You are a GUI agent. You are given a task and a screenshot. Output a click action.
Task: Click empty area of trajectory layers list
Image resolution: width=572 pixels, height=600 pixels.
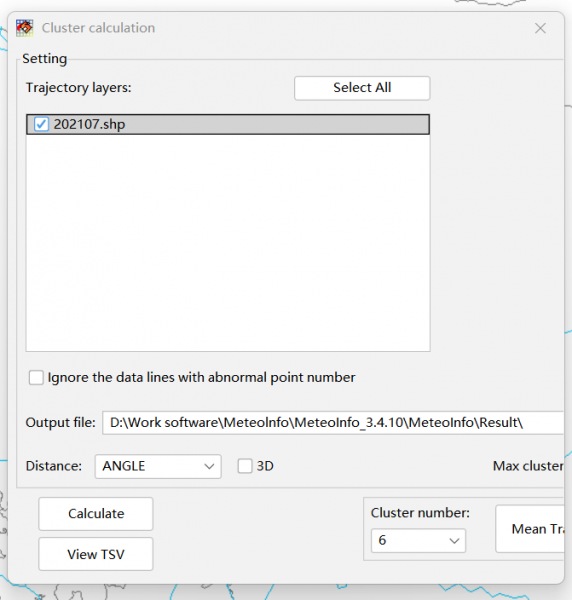pyautogui.click(x=228, y=243)
